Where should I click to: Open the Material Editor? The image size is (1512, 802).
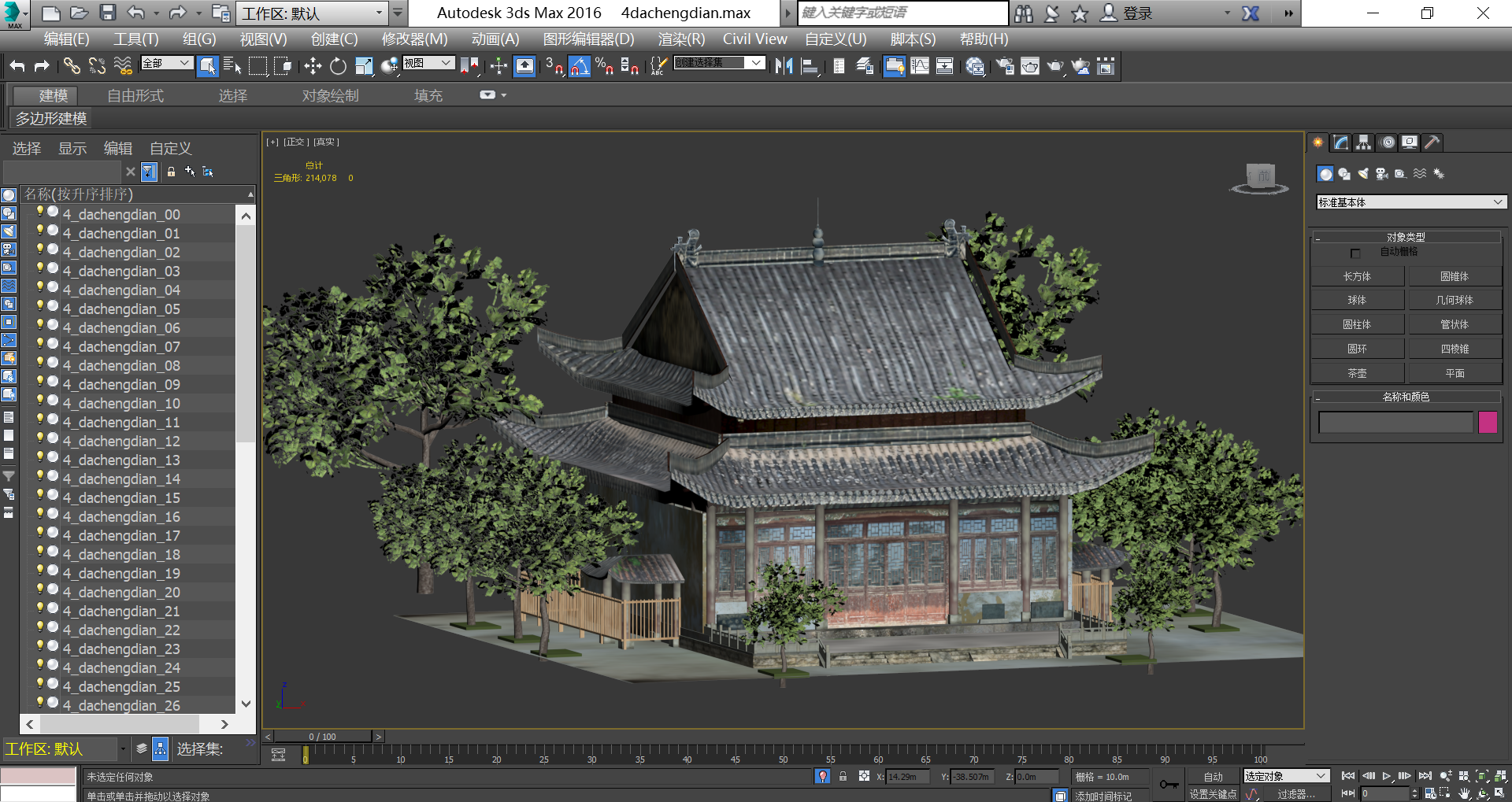(x=975, y=66)
